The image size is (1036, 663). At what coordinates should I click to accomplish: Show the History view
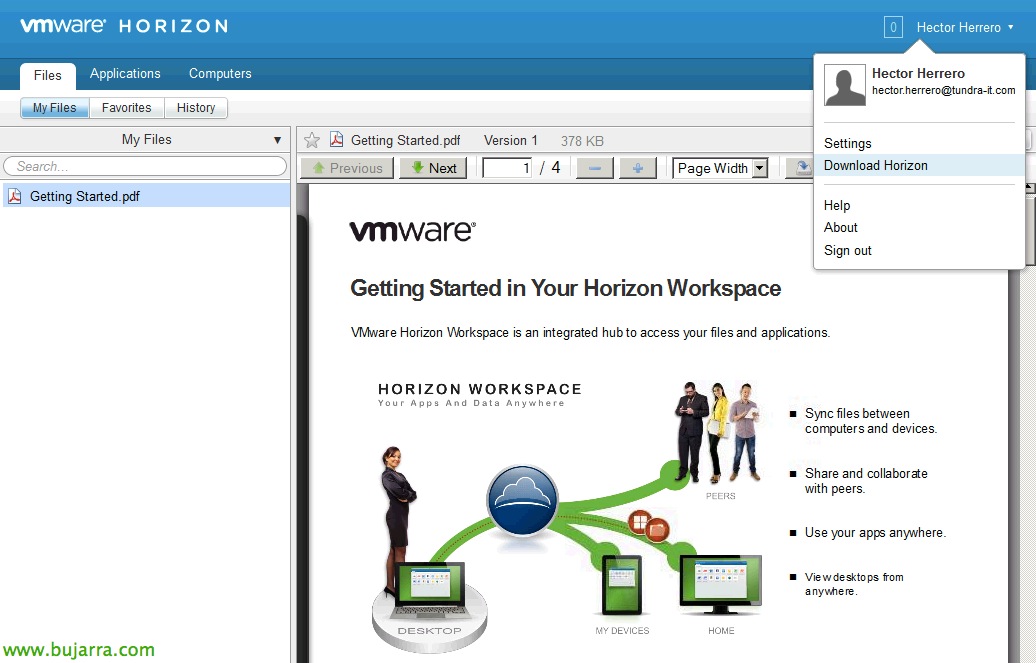tap(196, 108)
